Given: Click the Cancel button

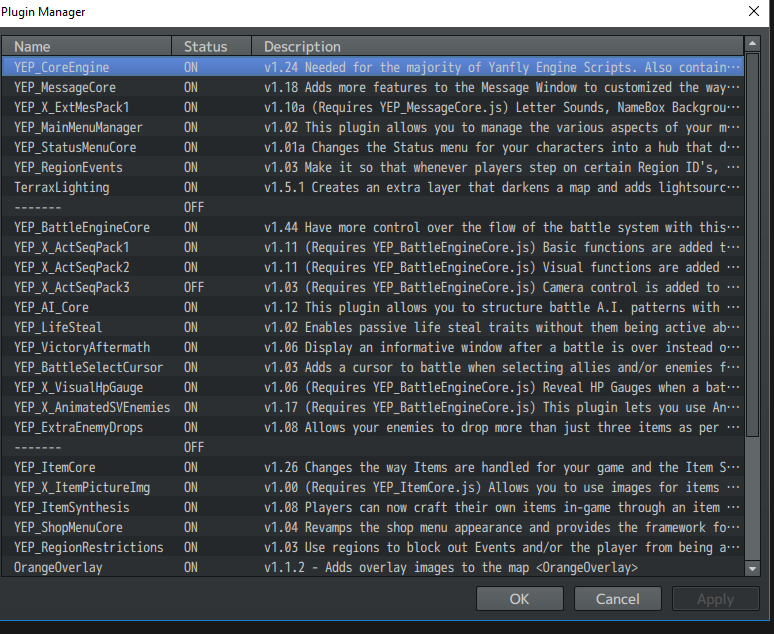Looking at the screenshot, I should pyautogui.click(x=618, y=598).
